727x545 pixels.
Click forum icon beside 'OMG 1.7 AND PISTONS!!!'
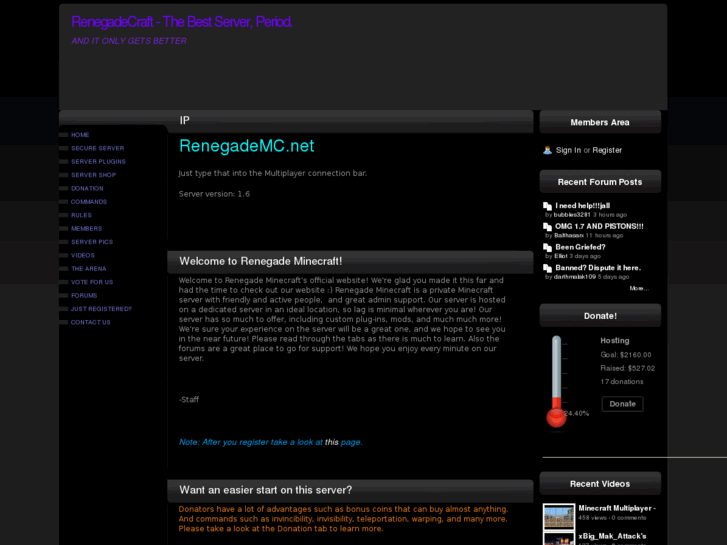548,227
